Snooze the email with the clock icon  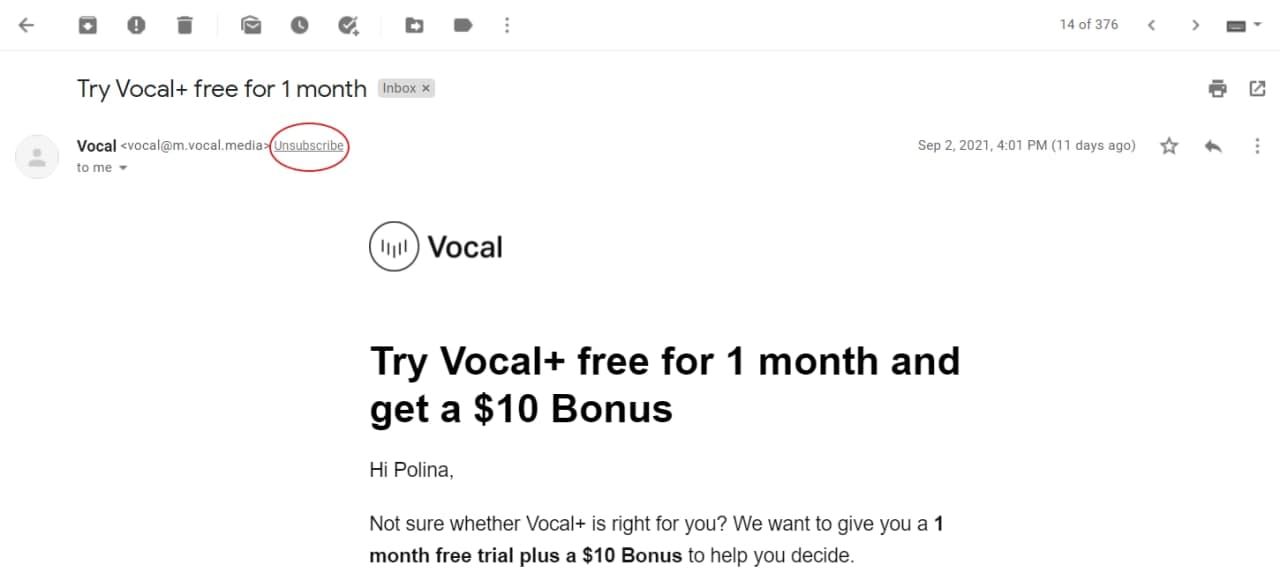(x=300, y=25)
